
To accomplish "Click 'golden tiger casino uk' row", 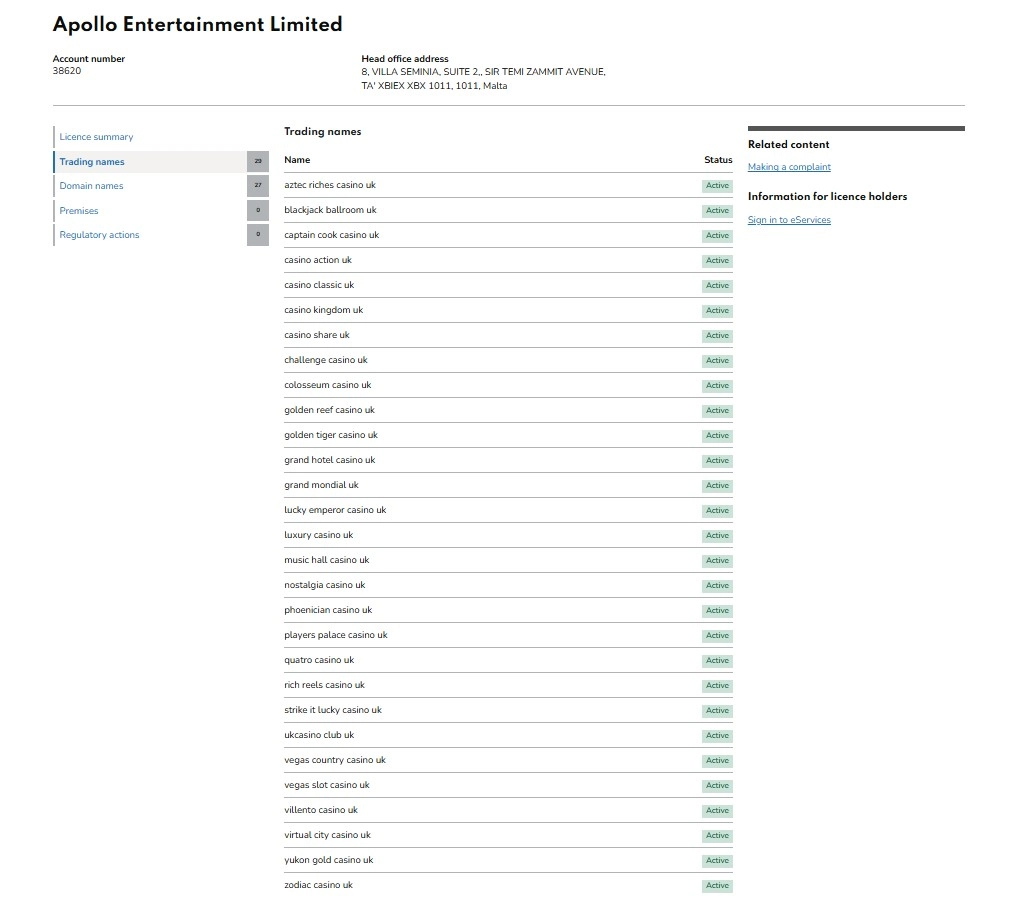I will [508, 435].
